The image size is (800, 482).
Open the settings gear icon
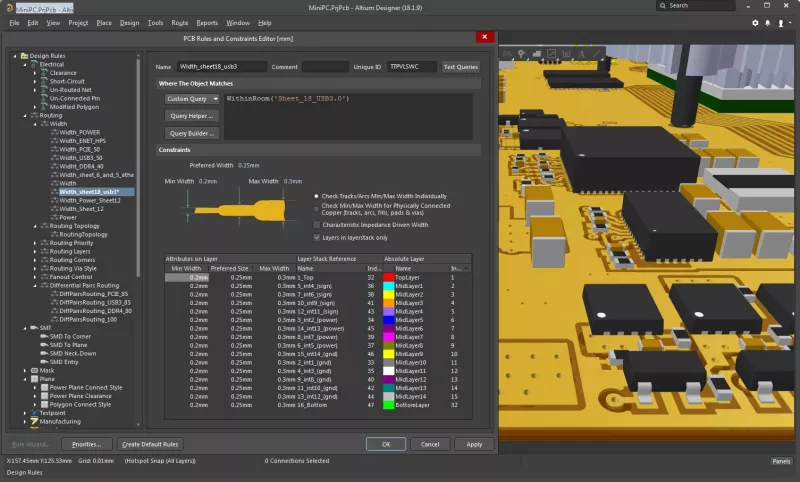pyautogui.click(x=755, y=23)
